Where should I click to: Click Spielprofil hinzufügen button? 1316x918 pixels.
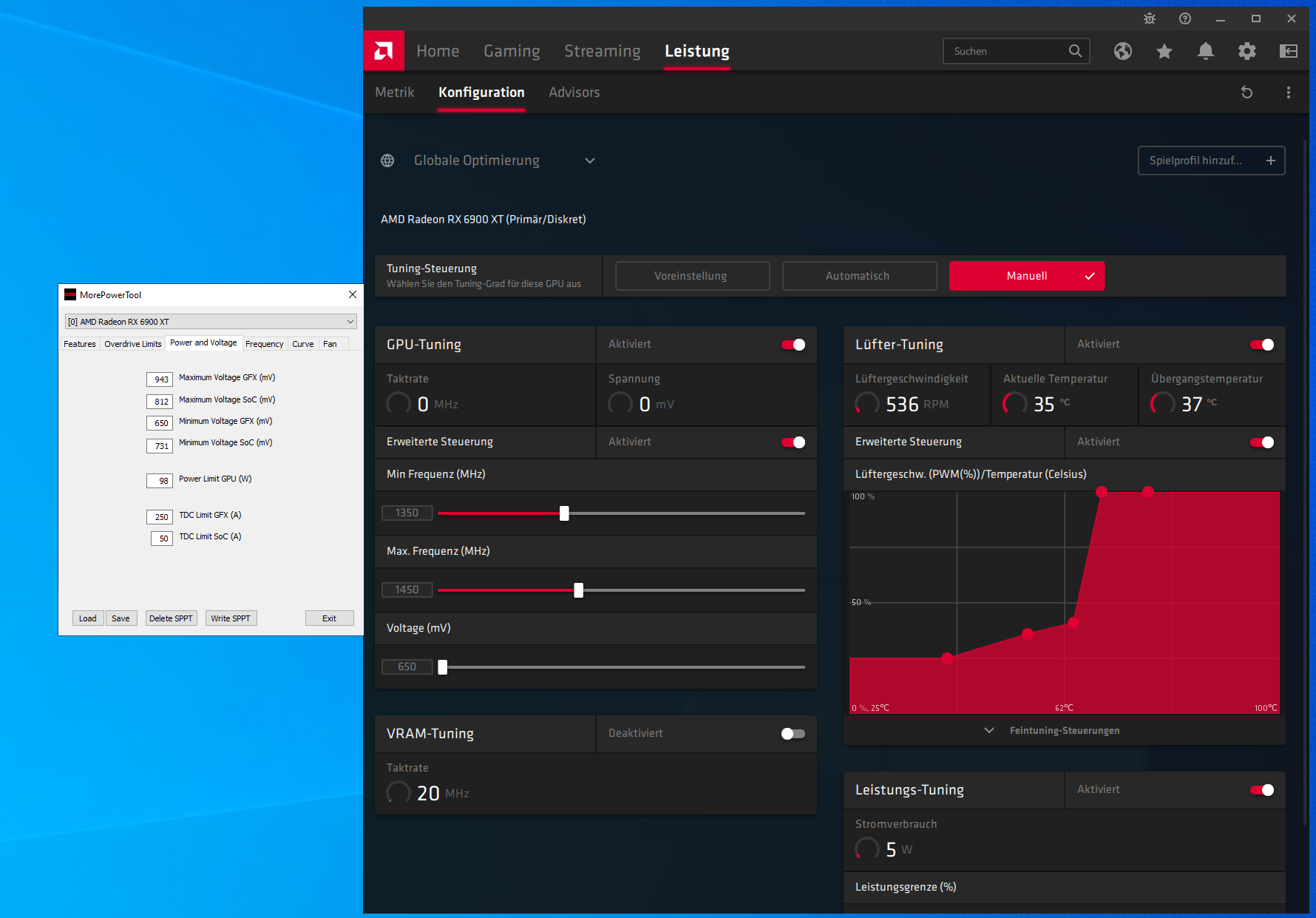pos(1212,161)
